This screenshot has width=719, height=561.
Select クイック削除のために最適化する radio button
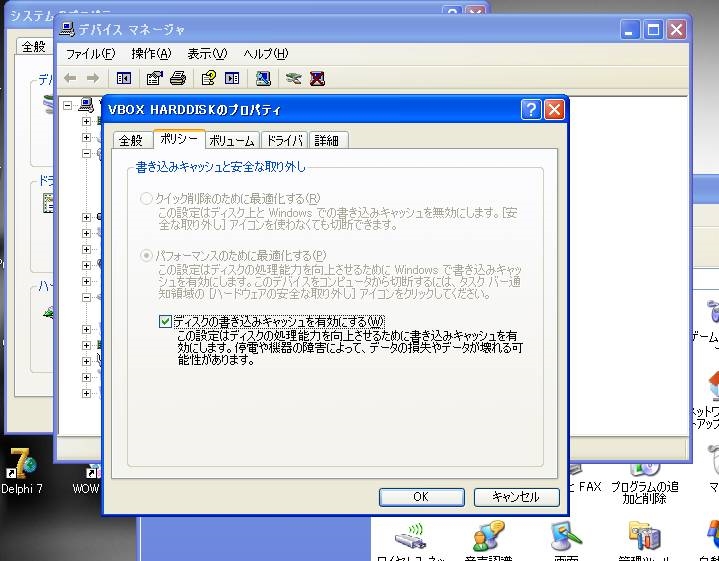click(146, 199)
